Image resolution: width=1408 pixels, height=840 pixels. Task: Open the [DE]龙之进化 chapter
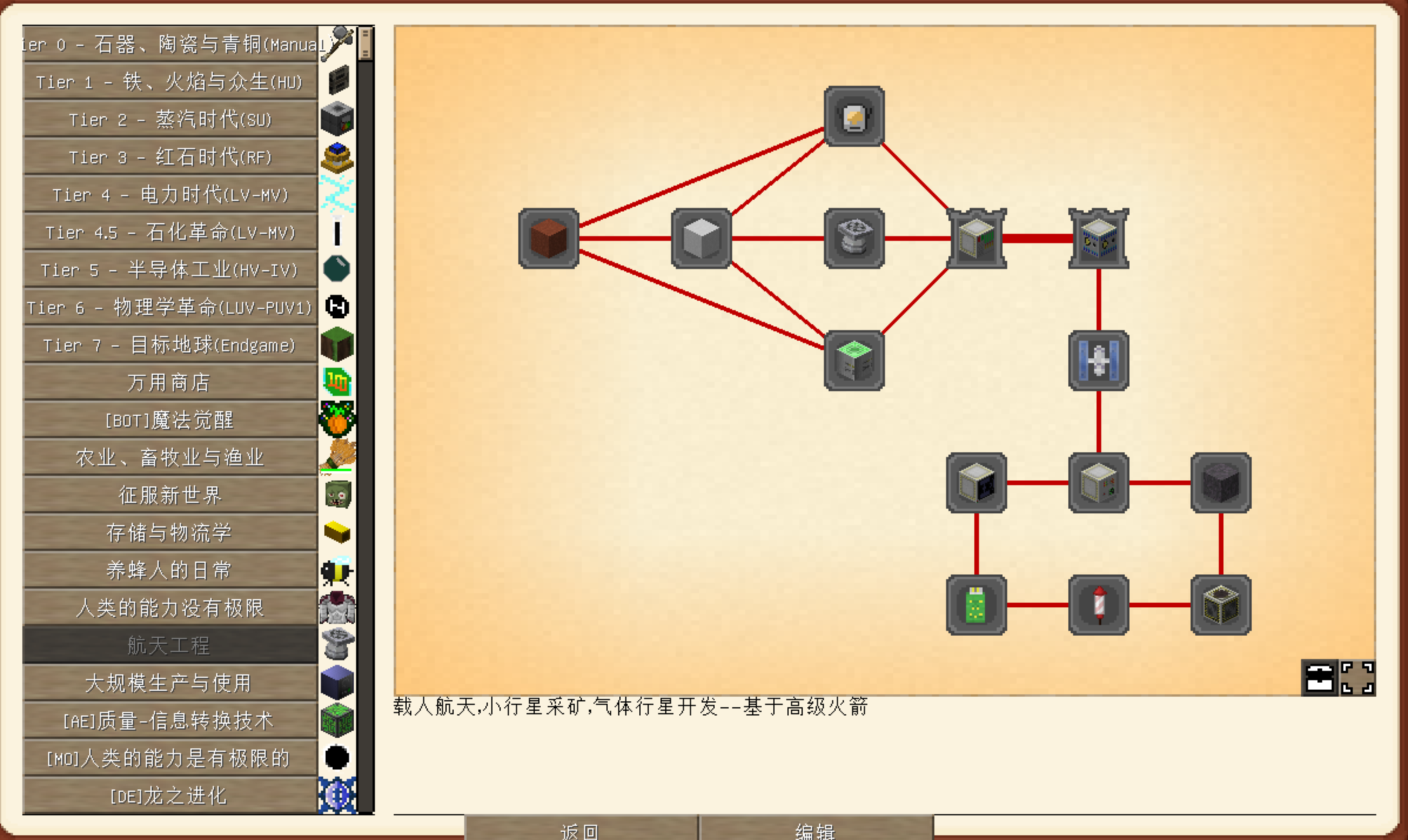point(170,795)
